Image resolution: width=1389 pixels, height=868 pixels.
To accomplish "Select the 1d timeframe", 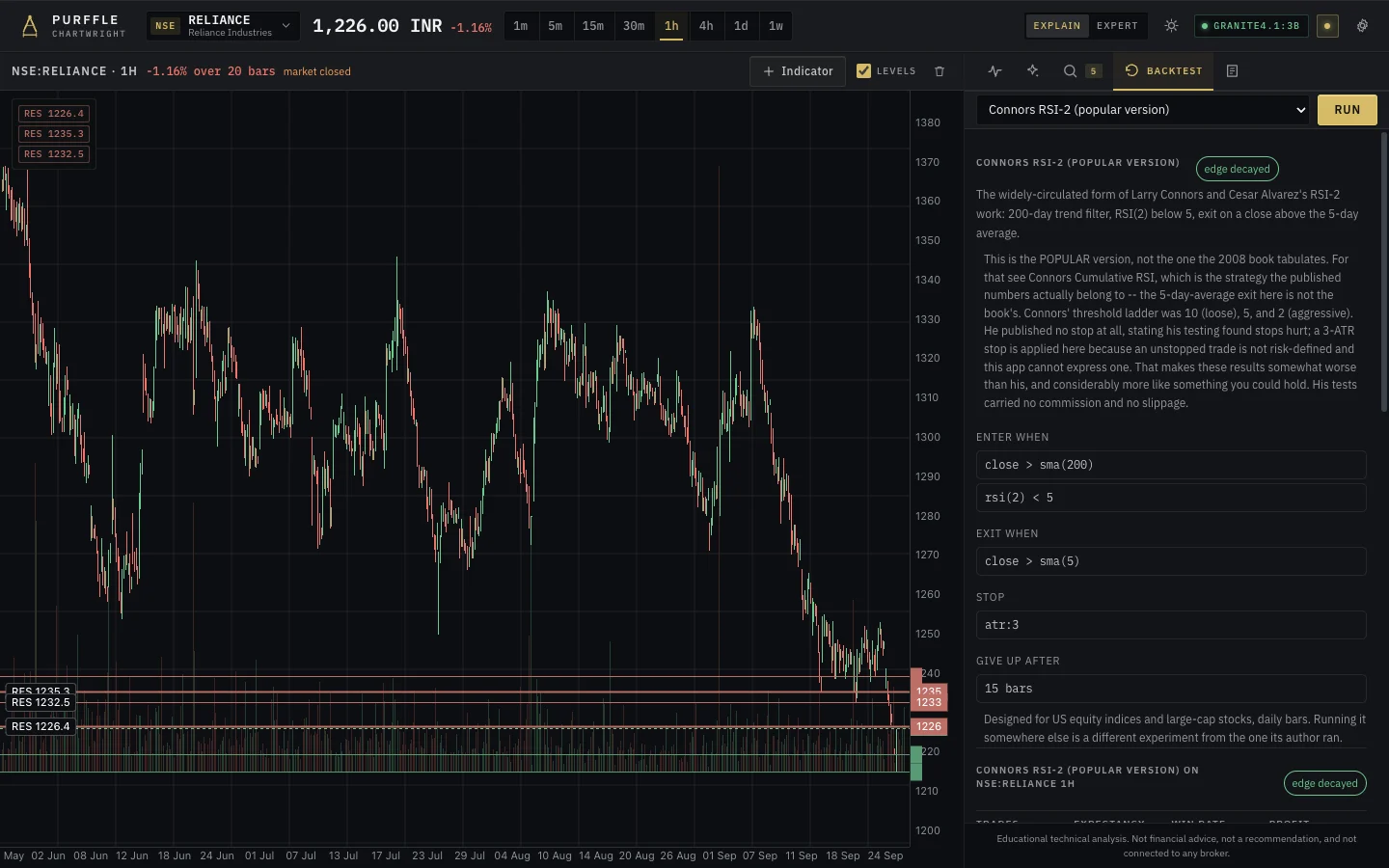I will coord(741,26).
